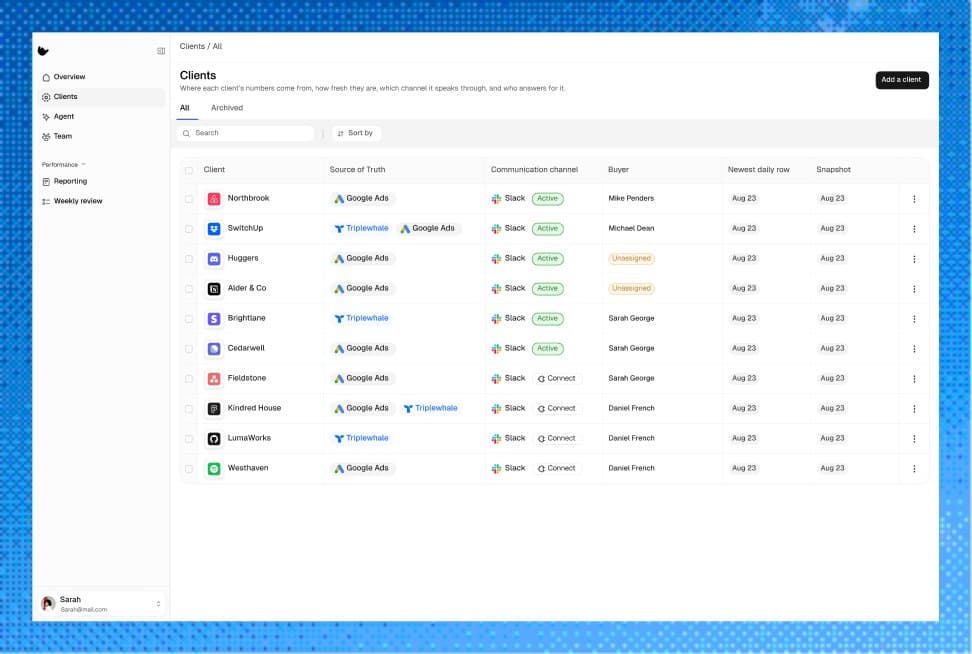
Task: Check the Northbrook row checkbox
Action: click(x=189, y=199)
